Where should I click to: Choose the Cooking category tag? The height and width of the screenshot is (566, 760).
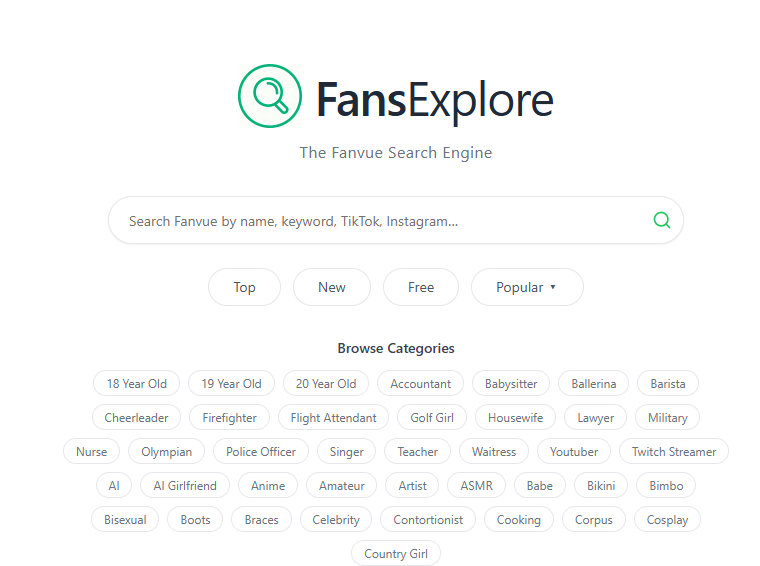click(518, 519)
